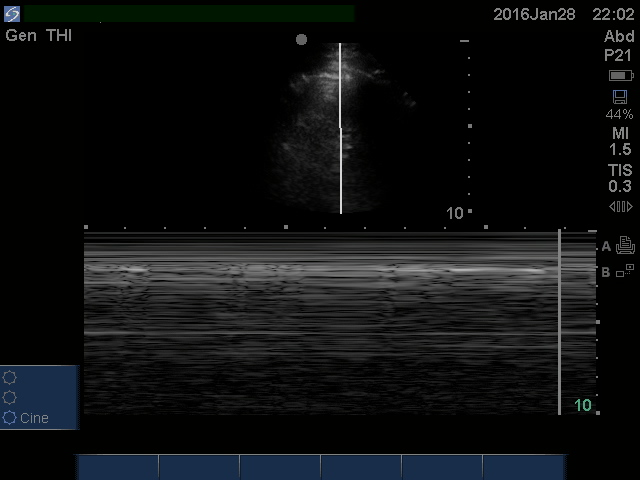Click the 2D sector ultrasound image
Viewport: 640px width, 480px height.
click(340, 128)
